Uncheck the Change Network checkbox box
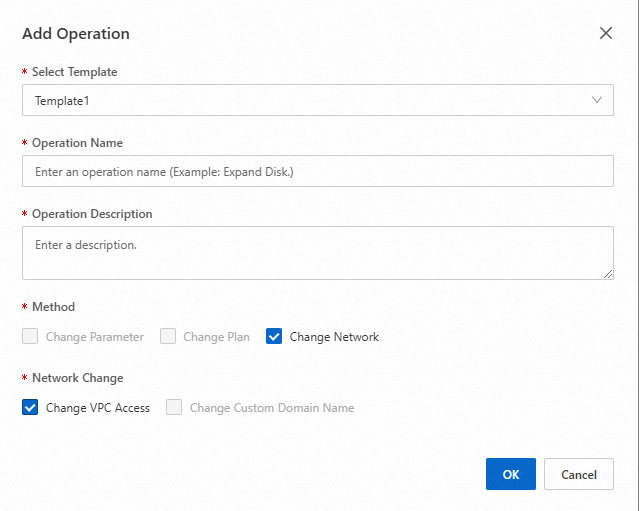 click(x=274, y=337)
